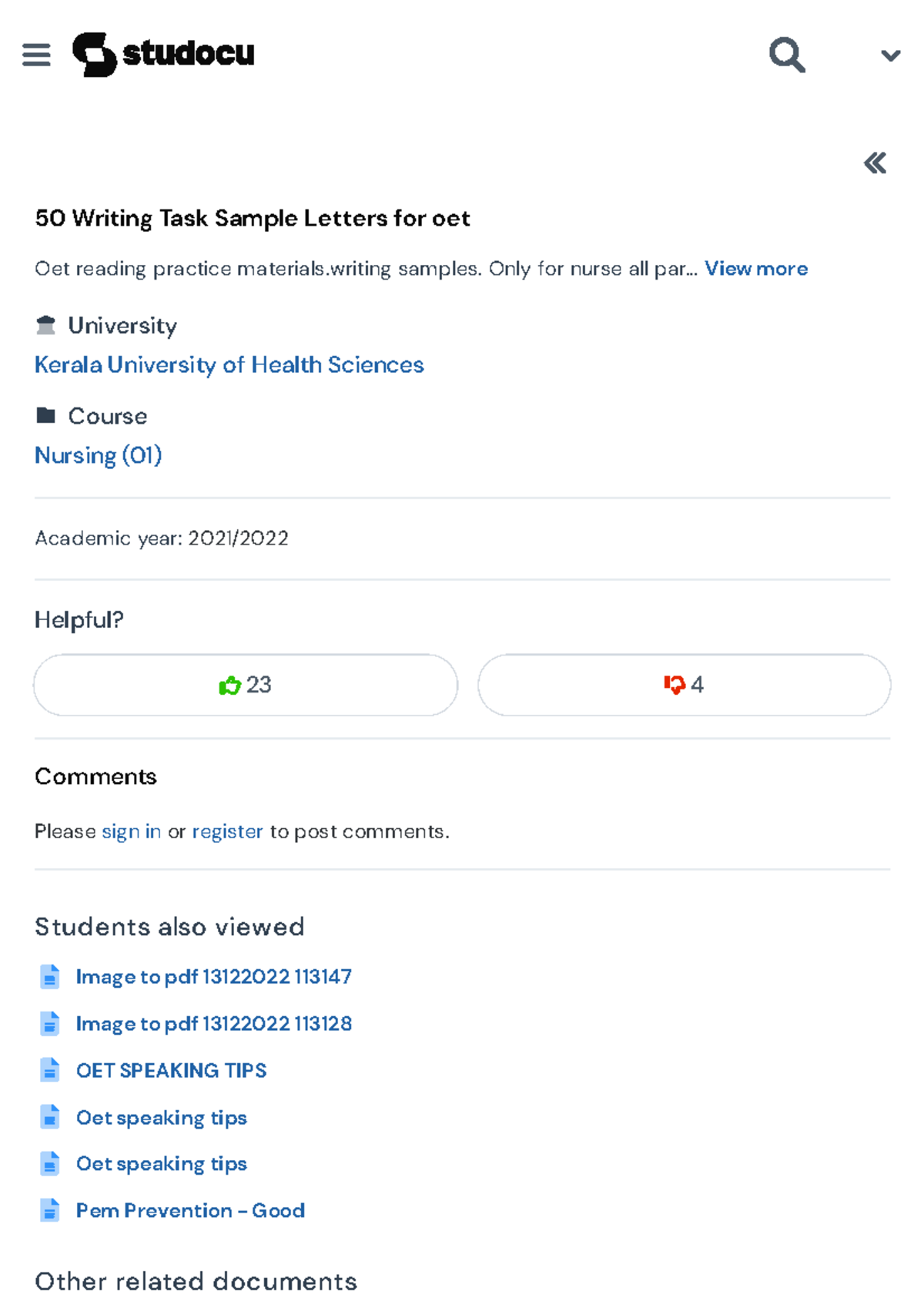Click the university building icon
The image size is (924, 1308).
(45, 324)
